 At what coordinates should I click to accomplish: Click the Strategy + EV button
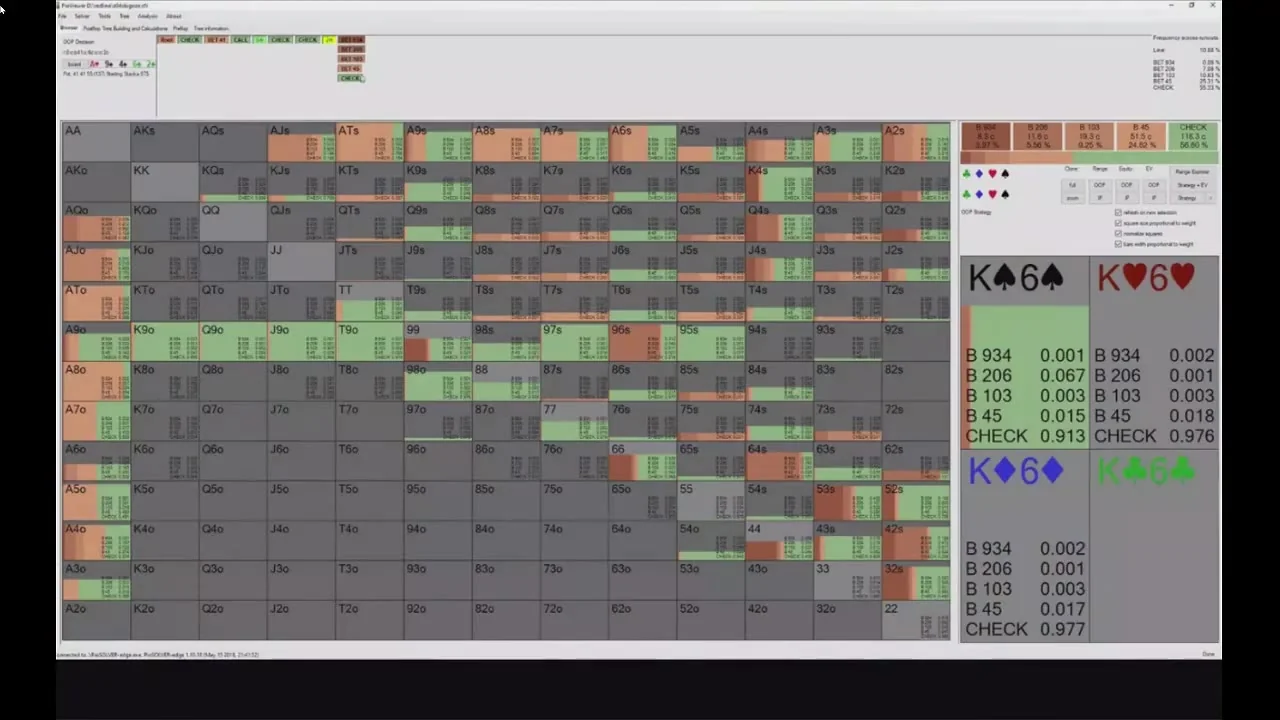[x=1192, y=185]
